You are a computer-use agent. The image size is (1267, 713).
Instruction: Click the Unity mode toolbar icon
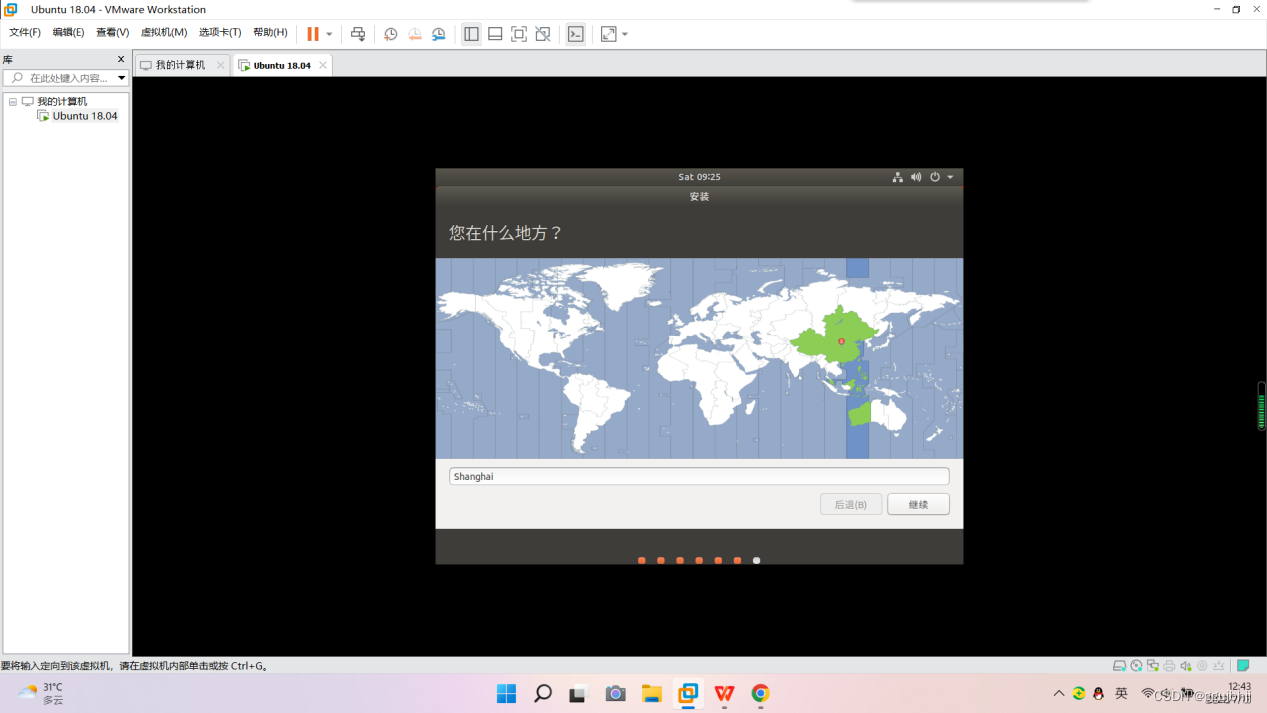(x=543, y=34)
